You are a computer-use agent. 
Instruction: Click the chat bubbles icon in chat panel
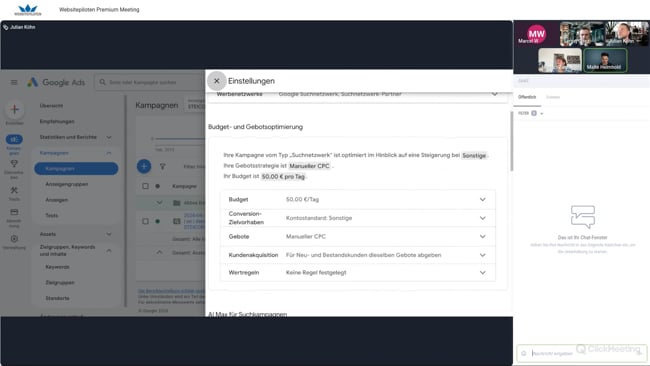coord(582,217)
